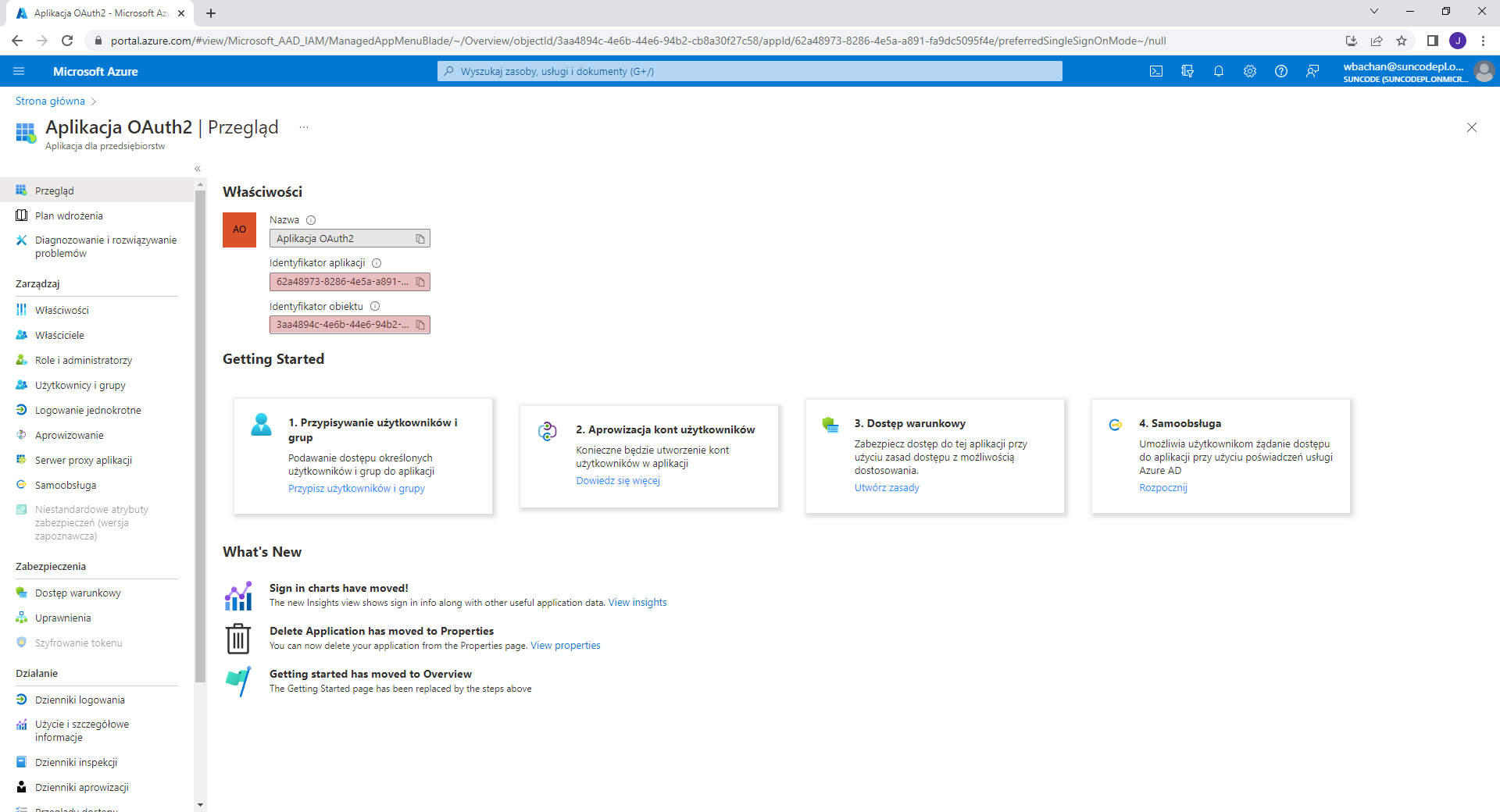The width and height of the screenshot is (1500, 812).
Task: Open the notifications bell
Action: click(x=1219, y=71)
